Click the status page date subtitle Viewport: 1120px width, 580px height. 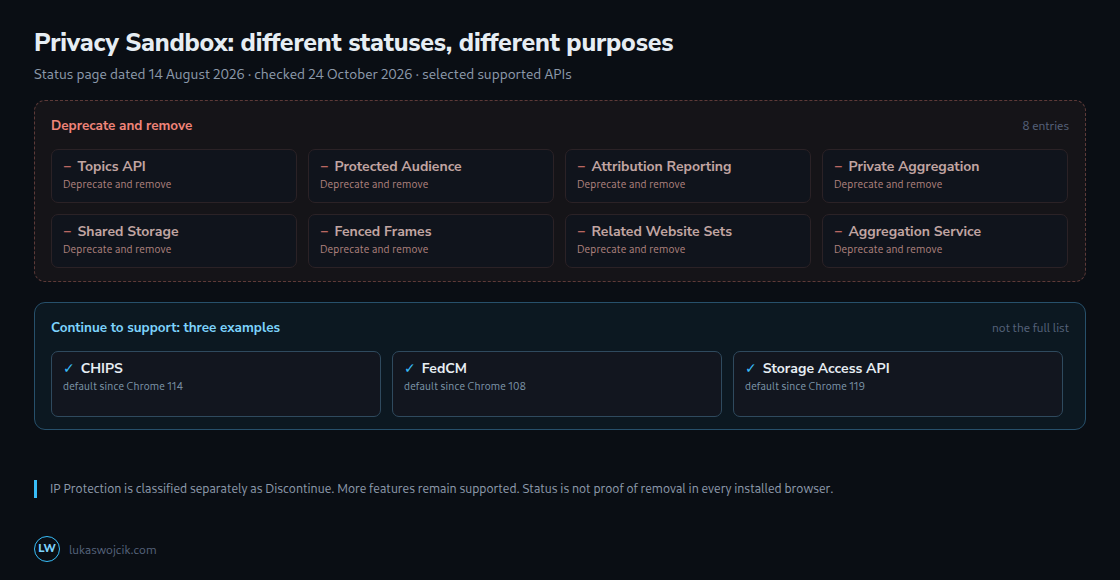point(303,74)
